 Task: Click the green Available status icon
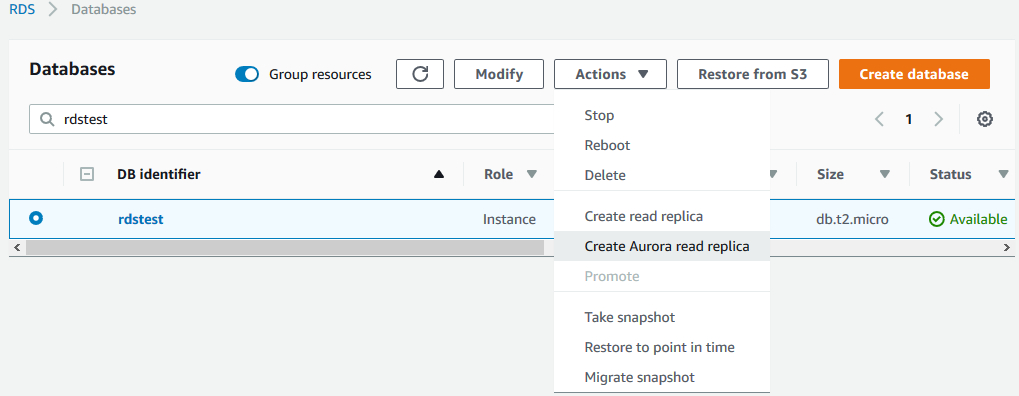[x=936, y=220]
